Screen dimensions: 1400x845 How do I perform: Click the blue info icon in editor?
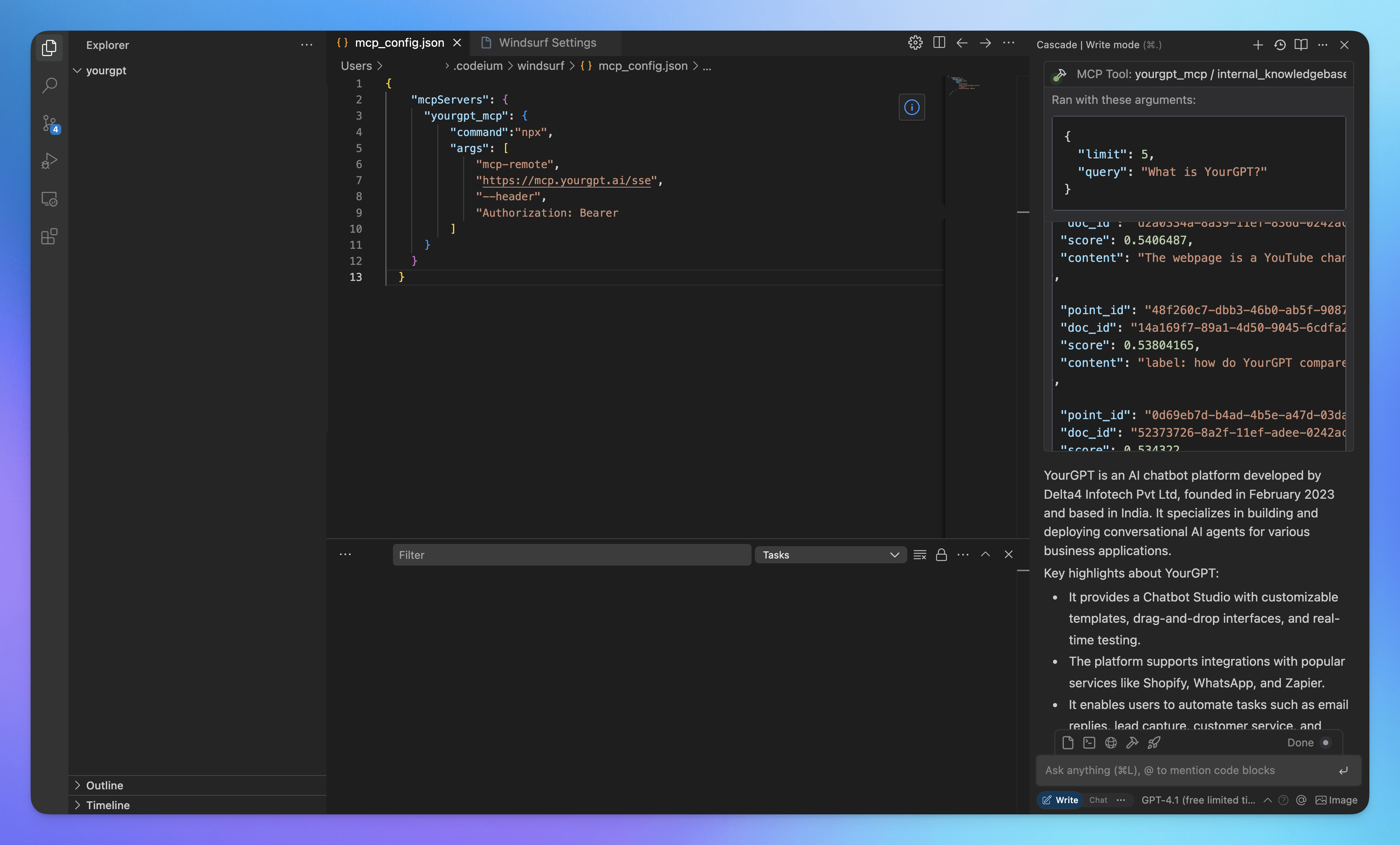click(911, 107)
